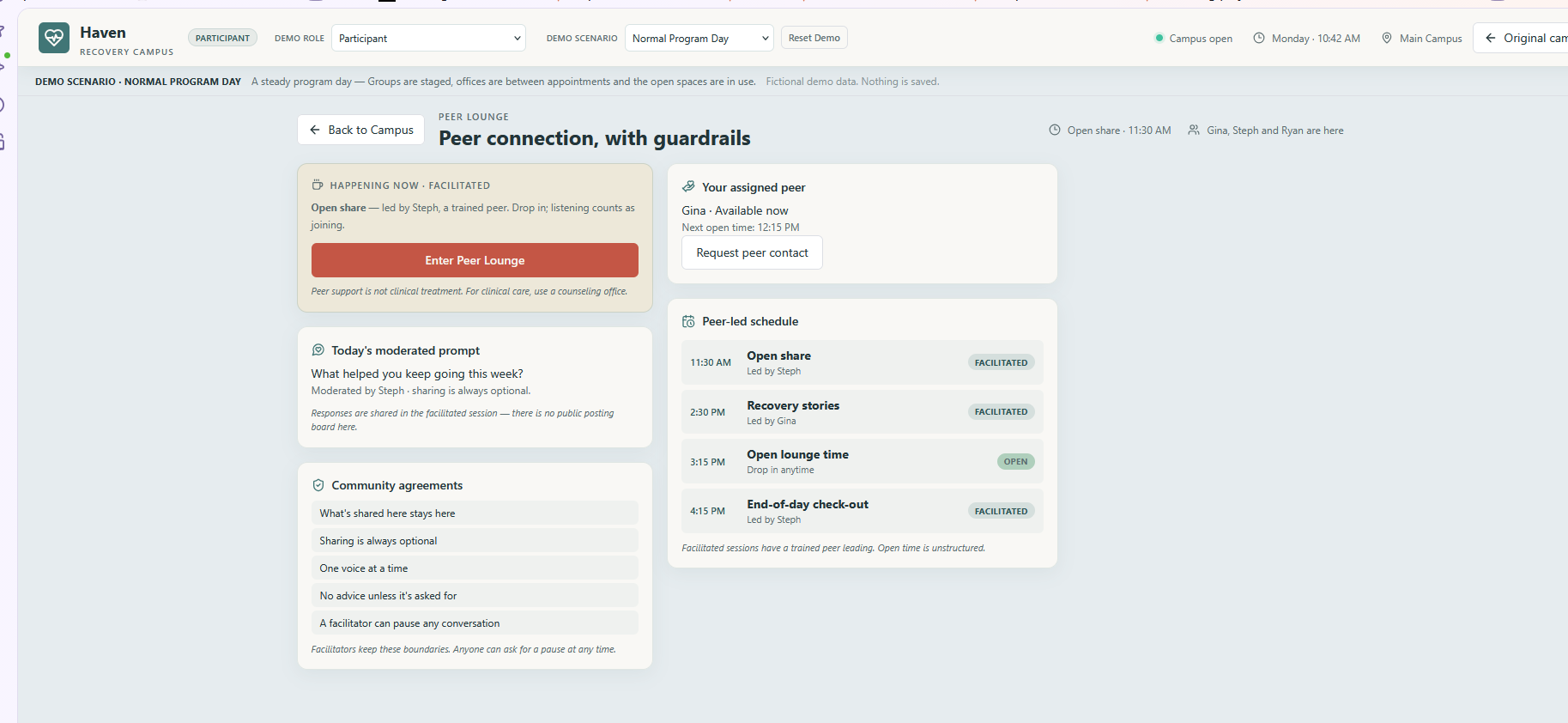The width and height of the screenshot is (1568, 723).
Task: Click the clock icon beside Open share 11:30 AM
Action: coord(1055,130)
